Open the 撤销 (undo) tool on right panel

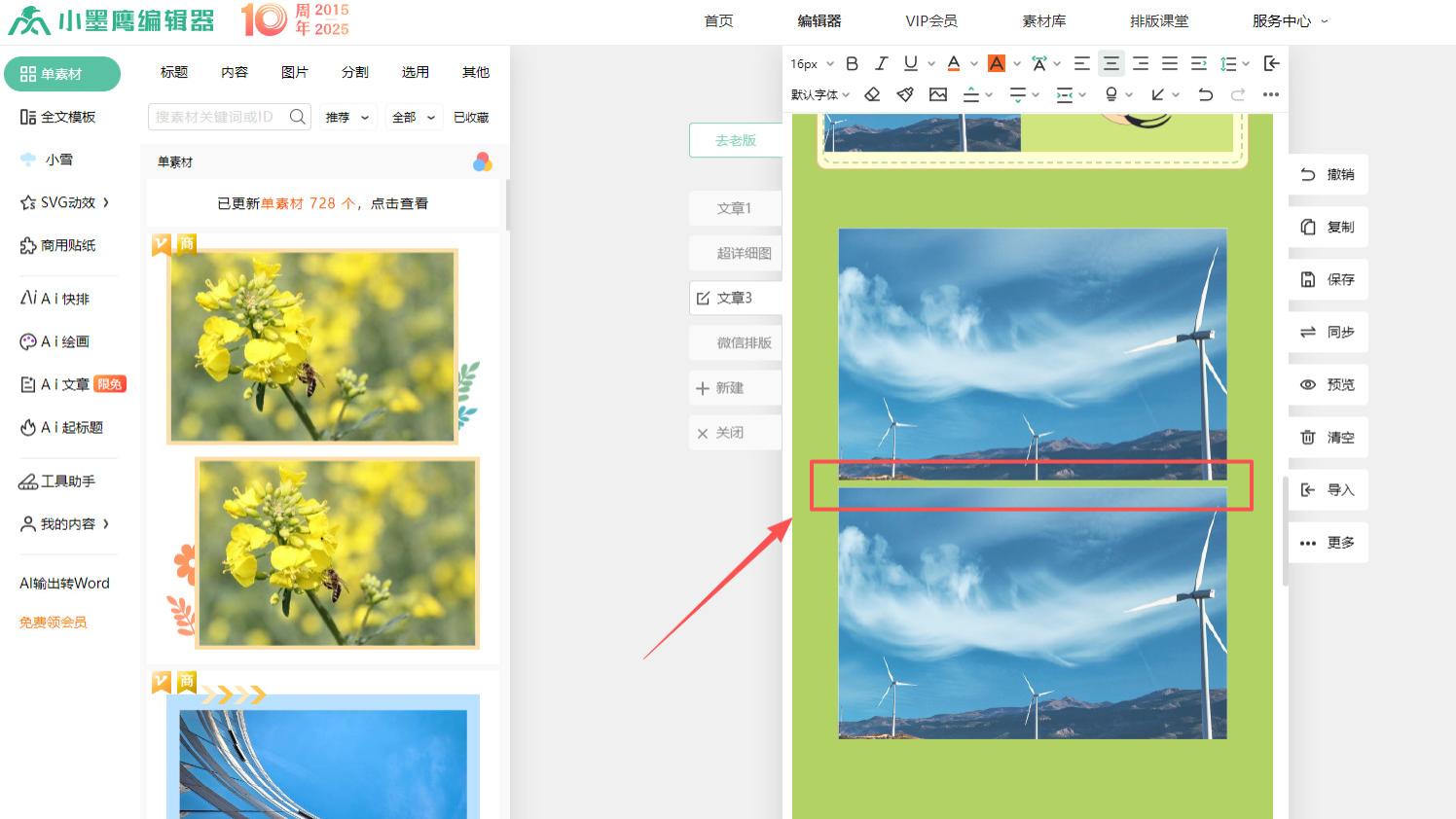pos(1328,174)
